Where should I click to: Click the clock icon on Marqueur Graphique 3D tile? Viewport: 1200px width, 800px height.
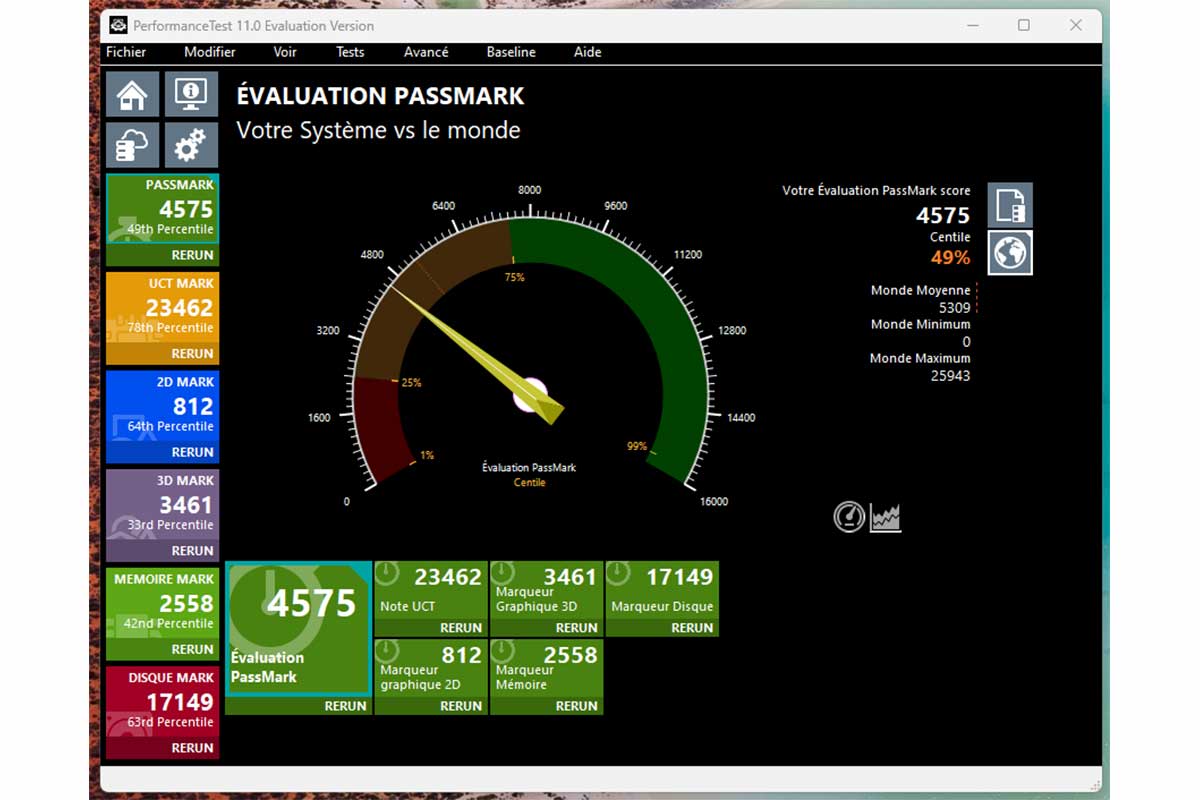coord(504,575)
